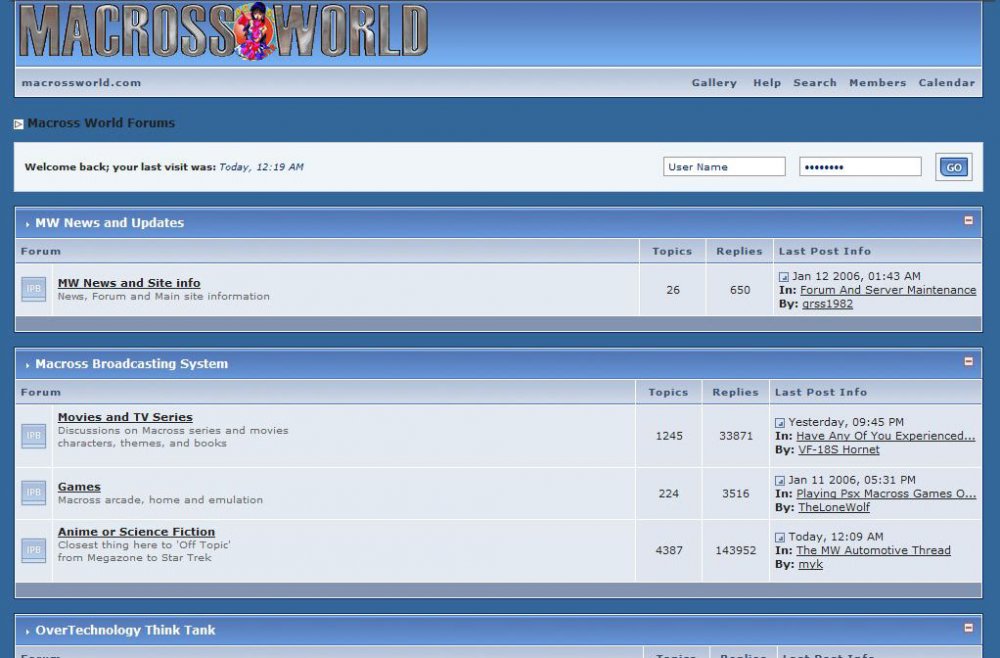This screenshot has height=658, width=1000.
Task: Open Forum And Server Maintenance topic
Action: 888,290
